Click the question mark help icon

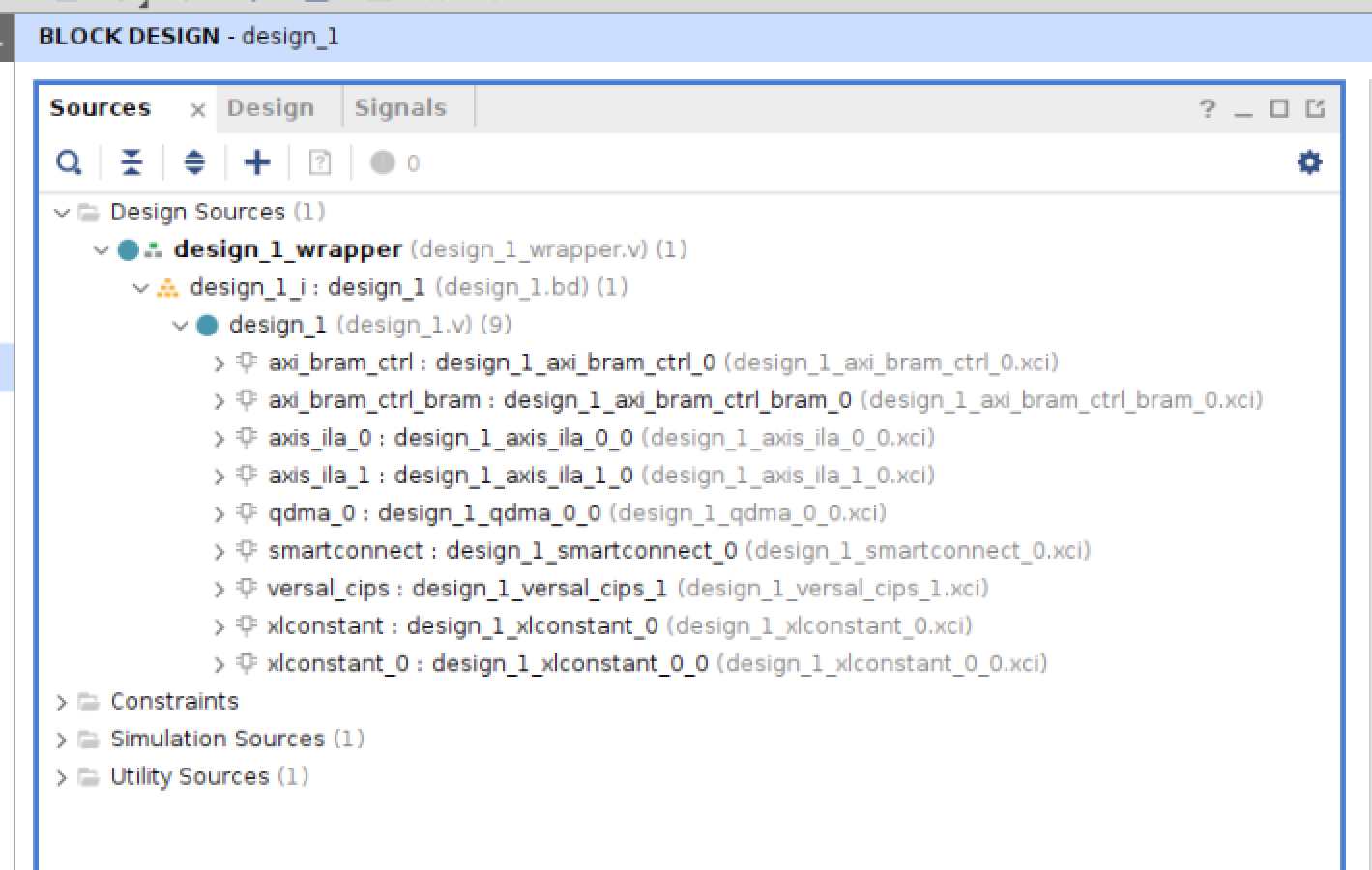click(1208, 108)
